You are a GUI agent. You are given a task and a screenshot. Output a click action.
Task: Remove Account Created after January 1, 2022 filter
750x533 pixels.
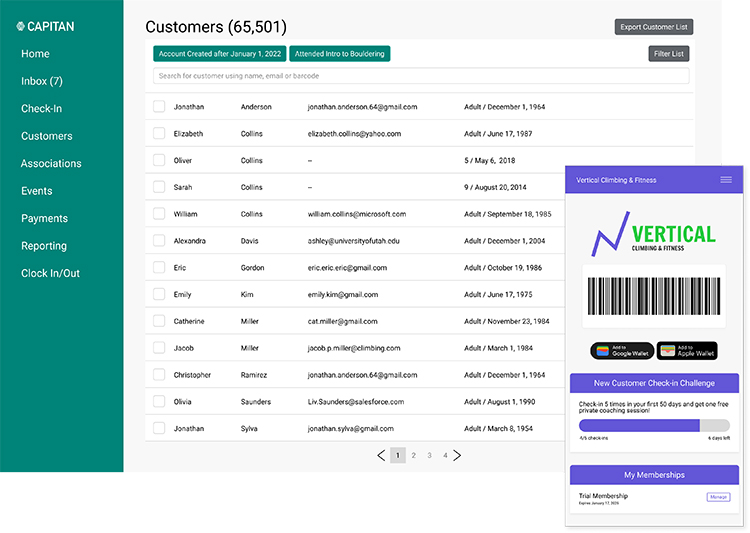[220, 54]
